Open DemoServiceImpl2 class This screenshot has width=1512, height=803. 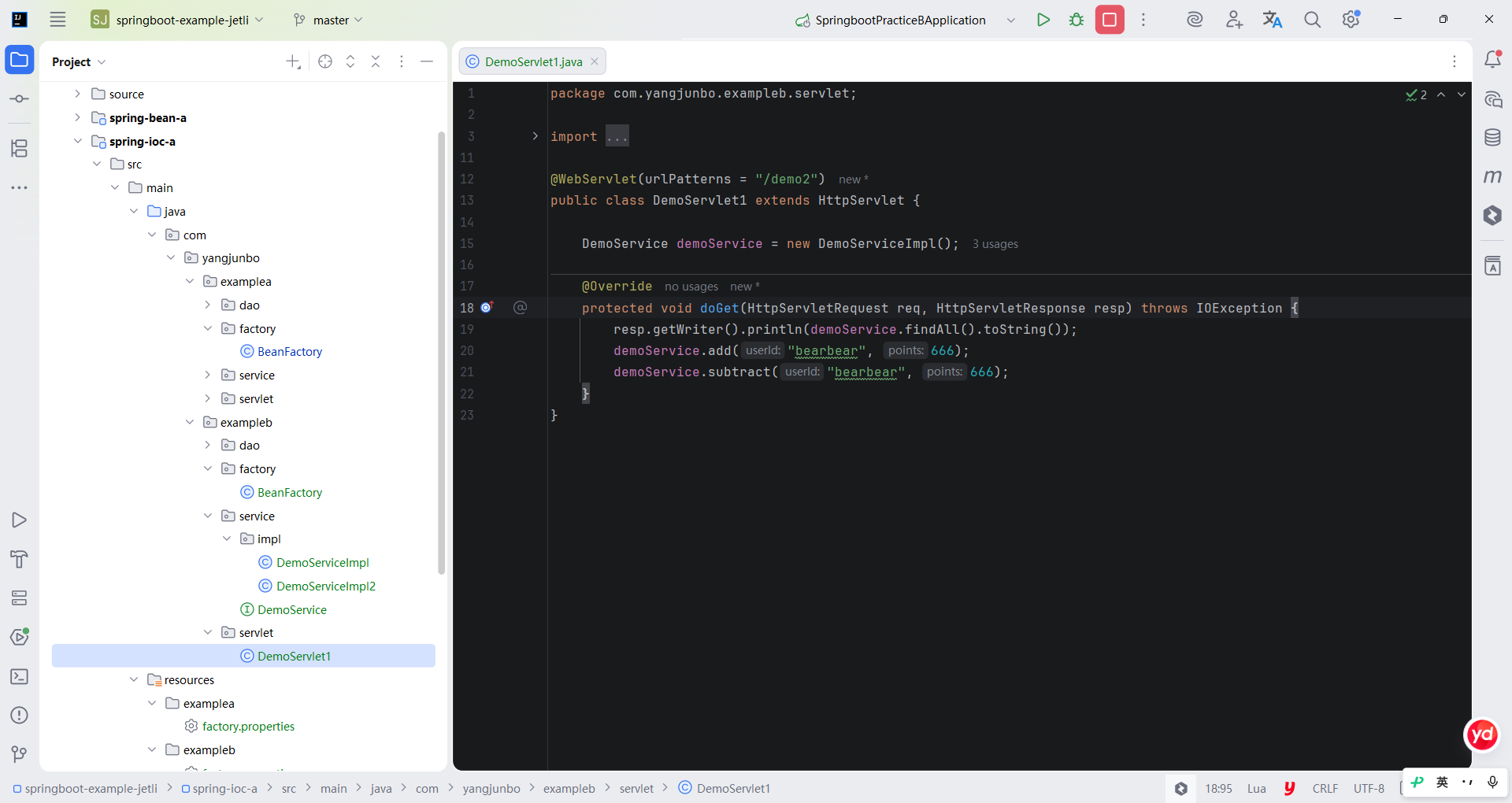[325, 586]
